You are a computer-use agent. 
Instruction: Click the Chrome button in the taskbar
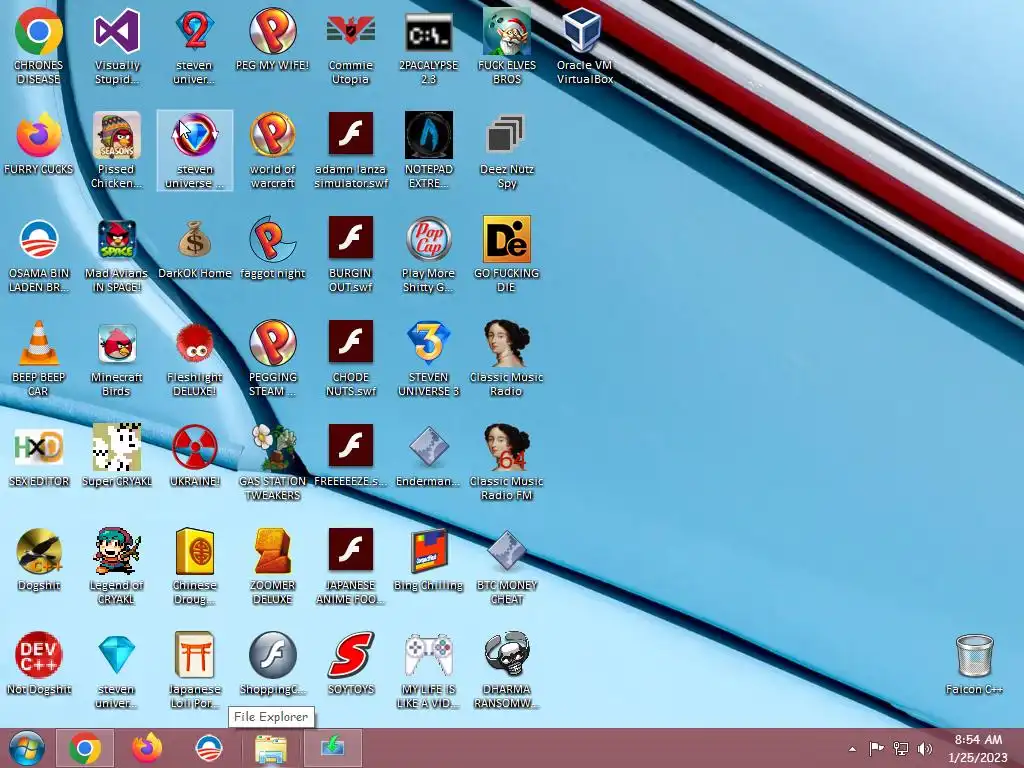85,748
